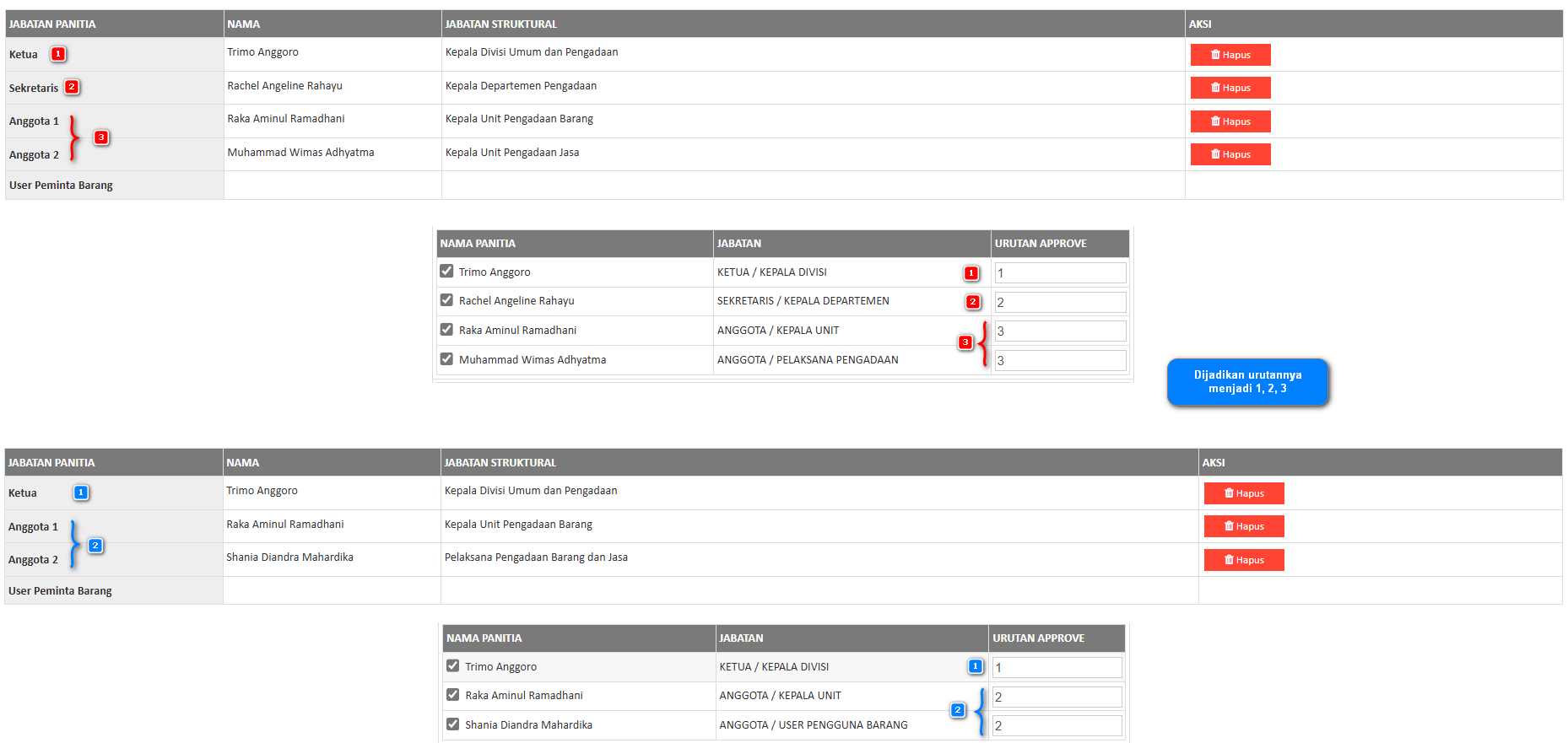This screenshot has width=1568, height=743.
Task: Toggle Raka Aminul Ramadhani checkbox in lower approval table
Action: click(453, 695)
